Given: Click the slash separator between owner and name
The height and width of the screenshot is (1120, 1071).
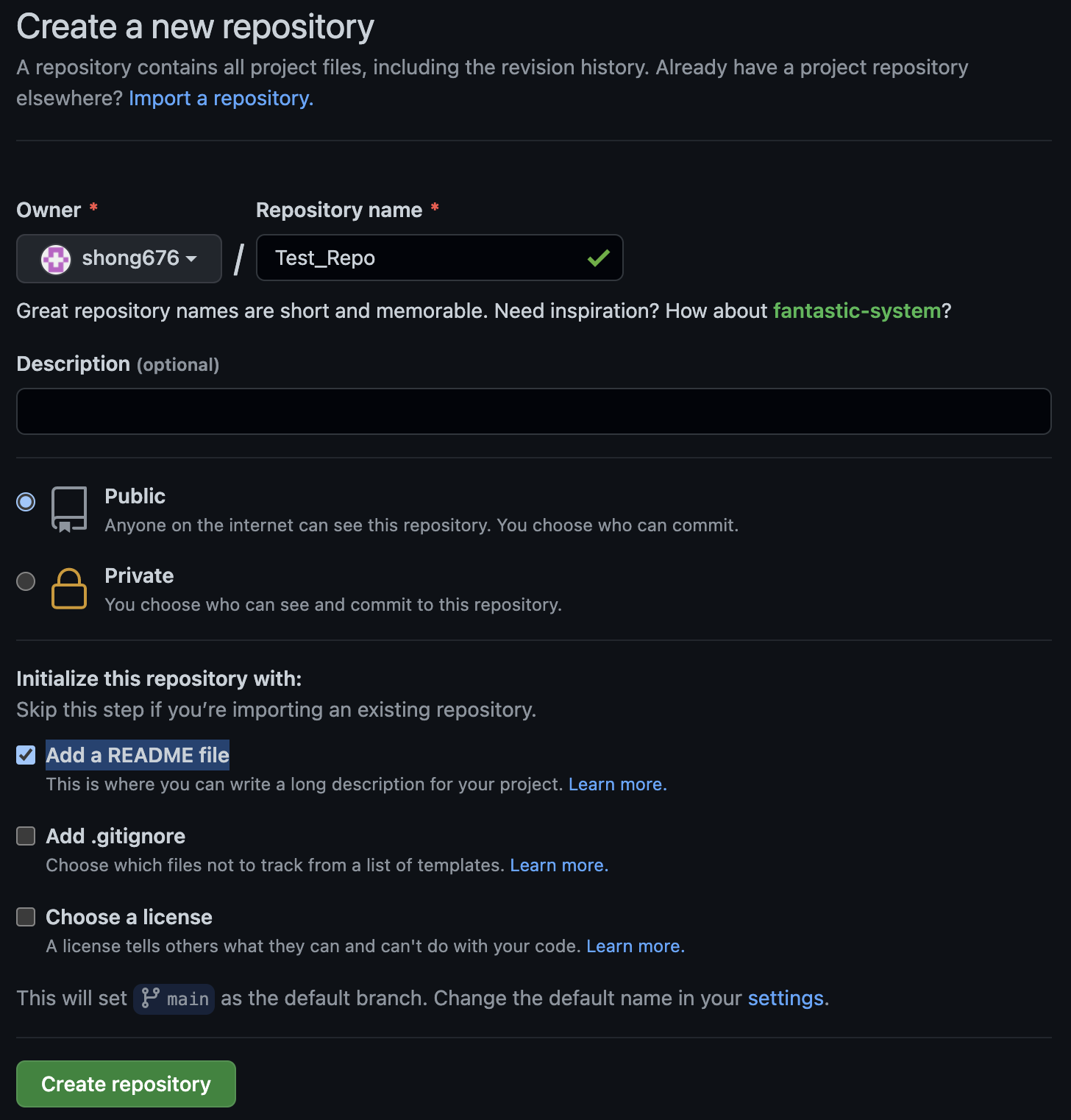Looking at the screenshot, I should pos(238,258).
